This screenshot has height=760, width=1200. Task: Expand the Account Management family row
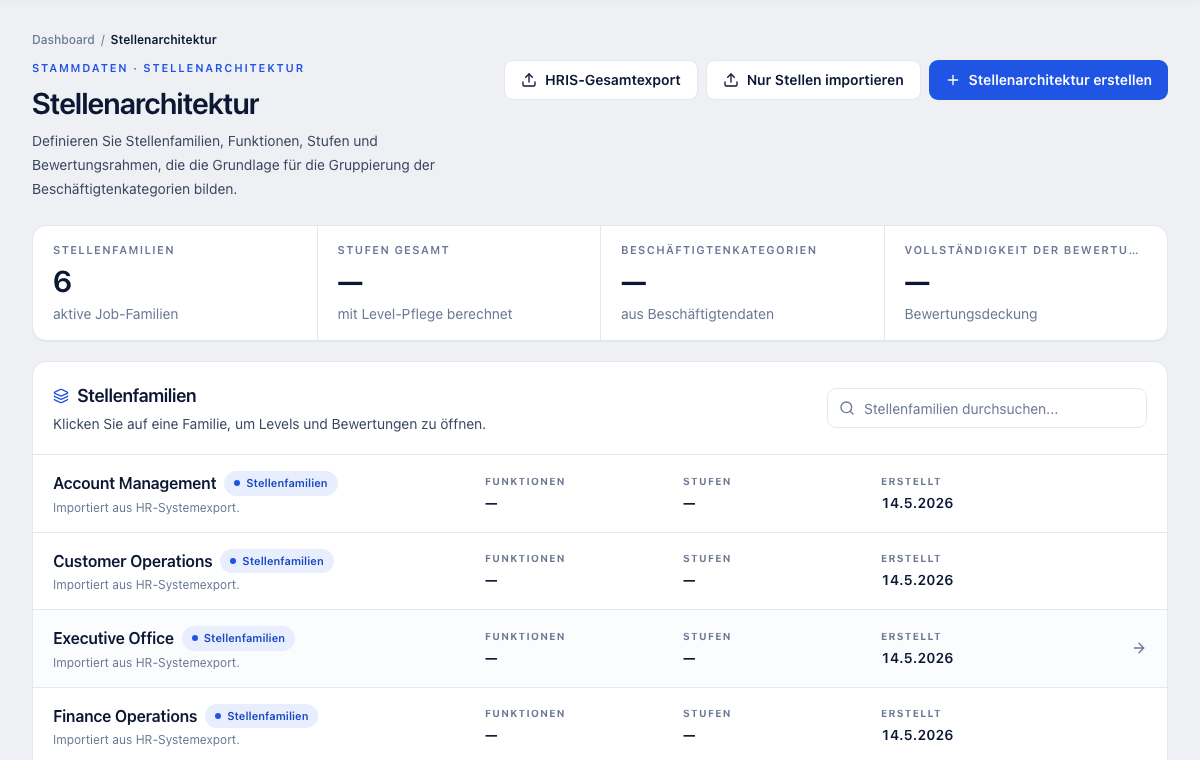click(x=600, y=494)
